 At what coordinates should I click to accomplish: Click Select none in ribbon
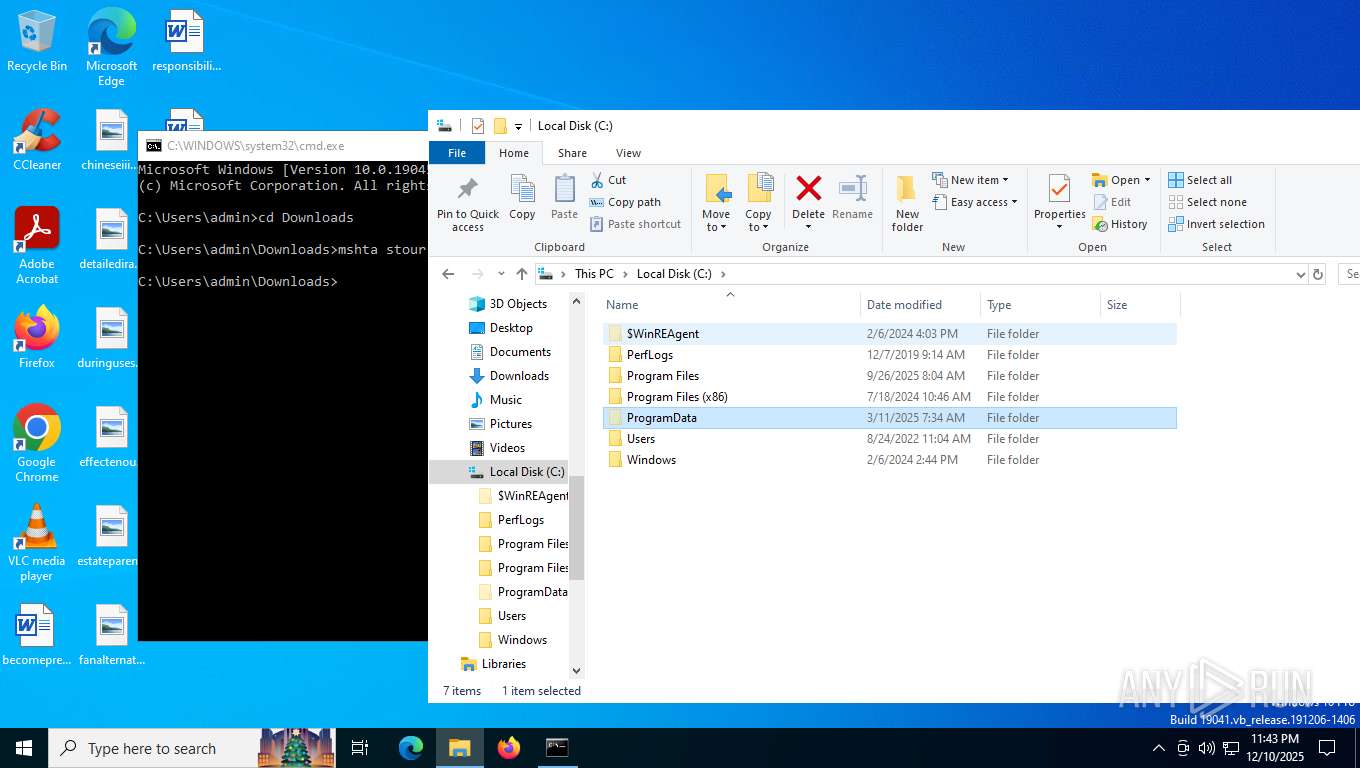pos(1207,202)
